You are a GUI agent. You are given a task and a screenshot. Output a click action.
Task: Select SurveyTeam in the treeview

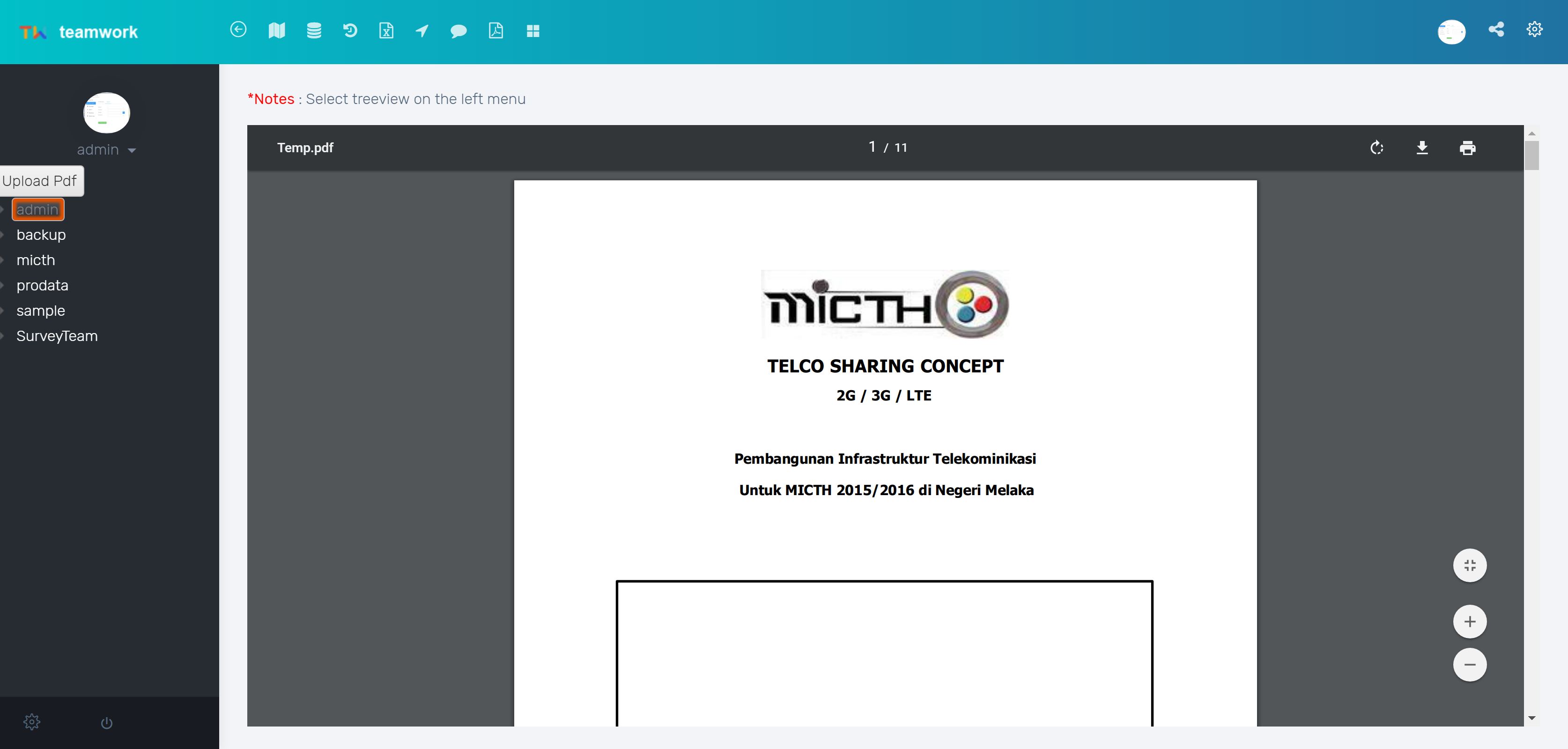pos(57,336)
